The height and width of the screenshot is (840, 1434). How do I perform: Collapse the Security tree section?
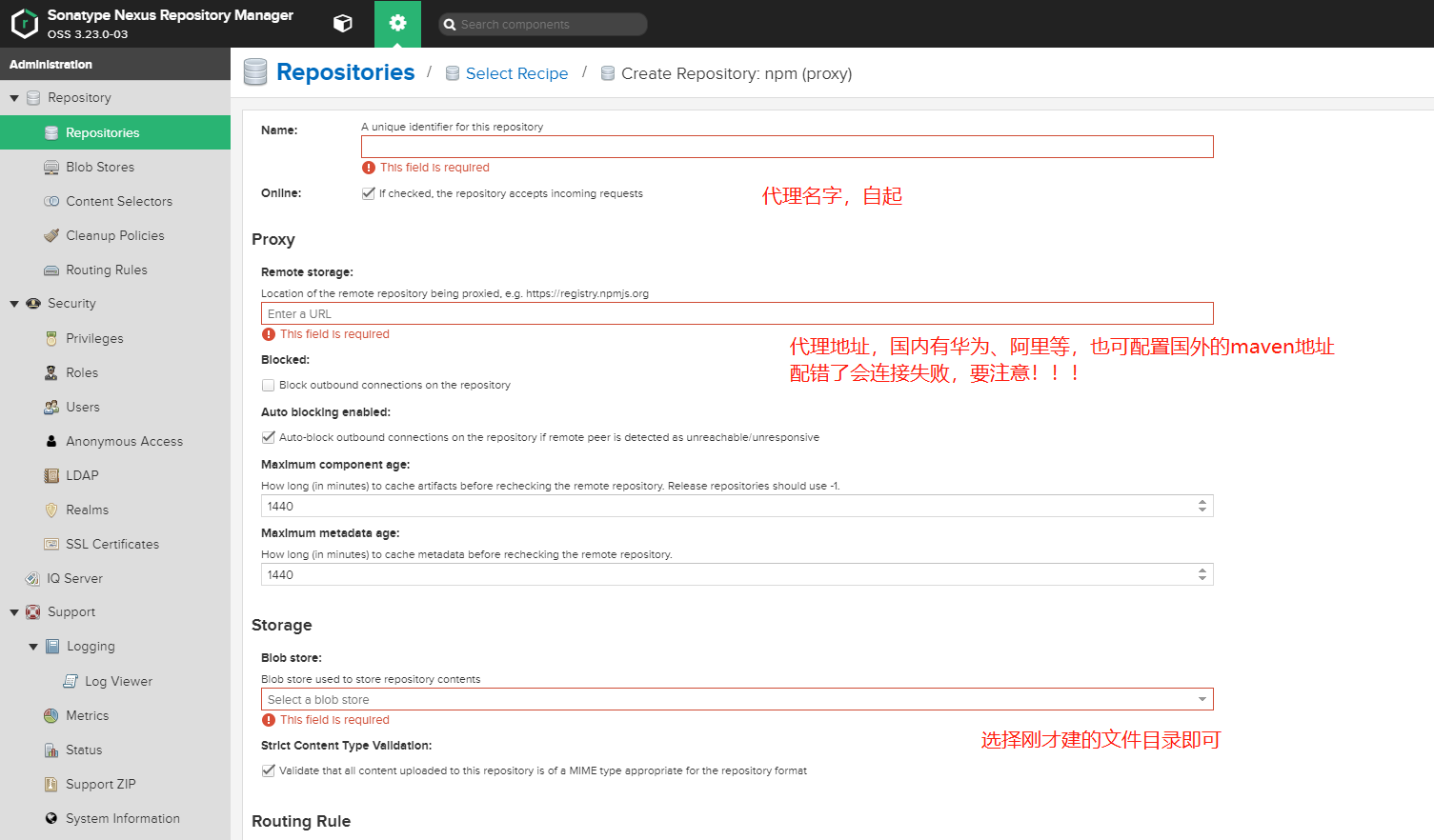coord(14,304)
